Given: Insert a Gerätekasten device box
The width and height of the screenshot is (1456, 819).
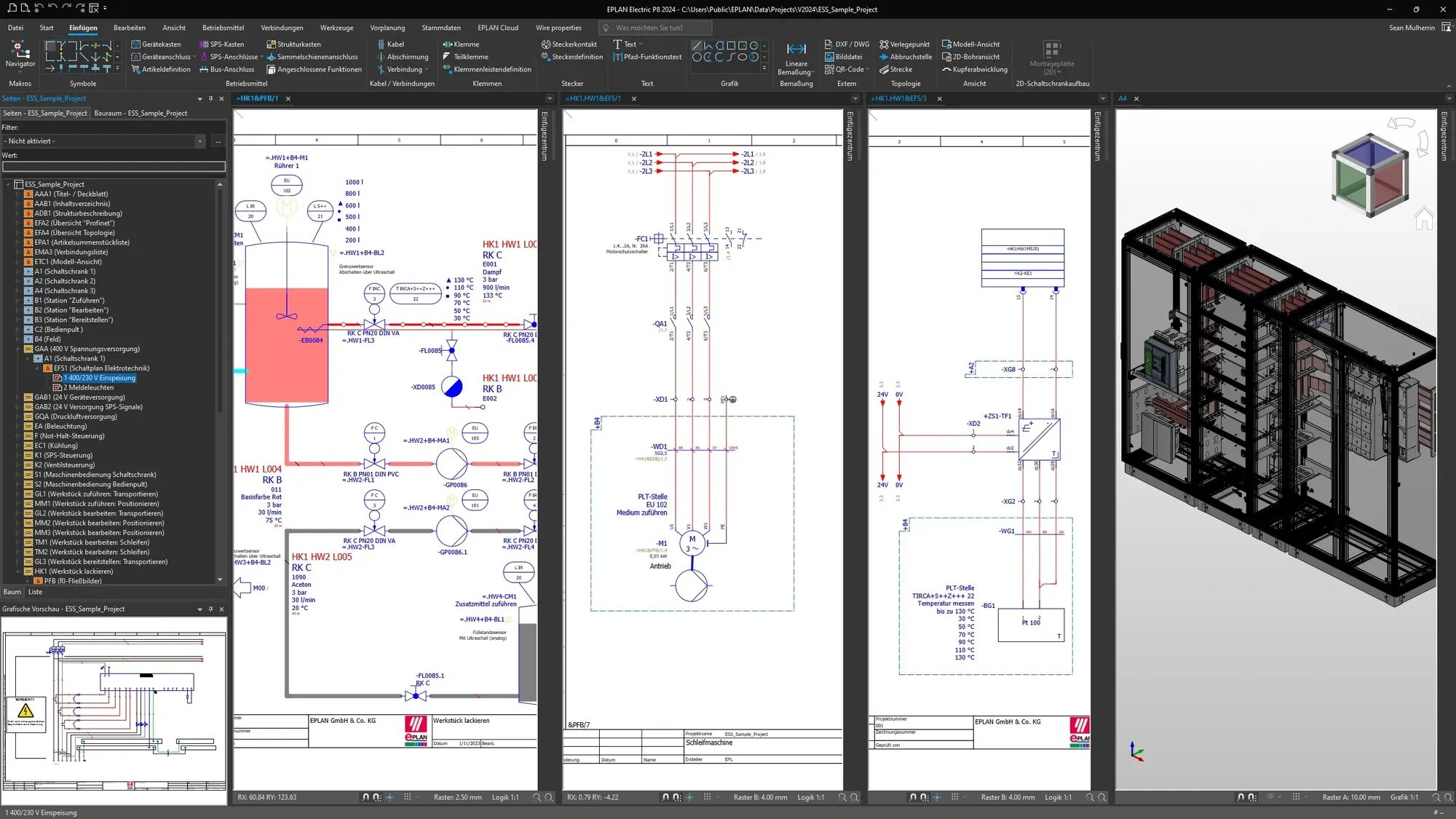Looking at the screenshot, I should (x=157, y=44).
